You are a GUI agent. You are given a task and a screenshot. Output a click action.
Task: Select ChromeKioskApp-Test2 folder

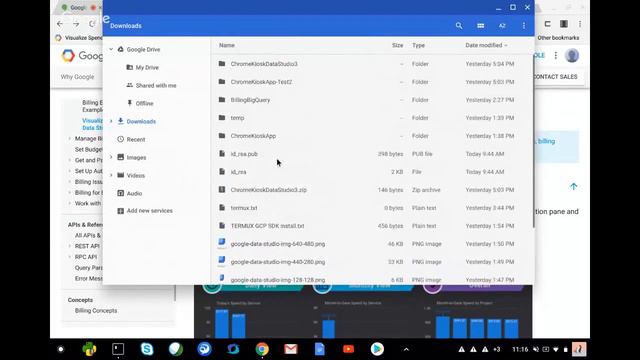[371, 82]
